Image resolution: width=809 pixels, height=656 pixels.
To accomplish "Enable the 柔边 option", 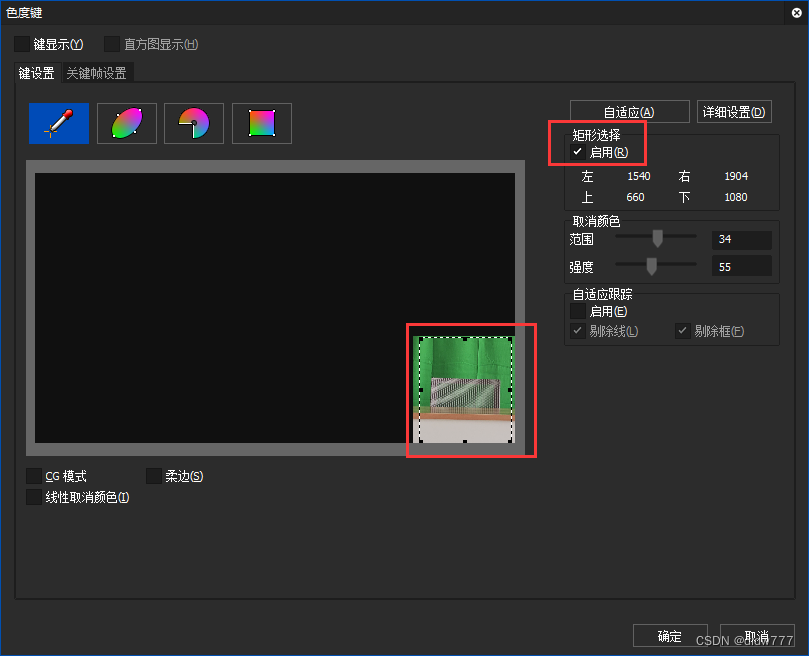I will [153, 476].
